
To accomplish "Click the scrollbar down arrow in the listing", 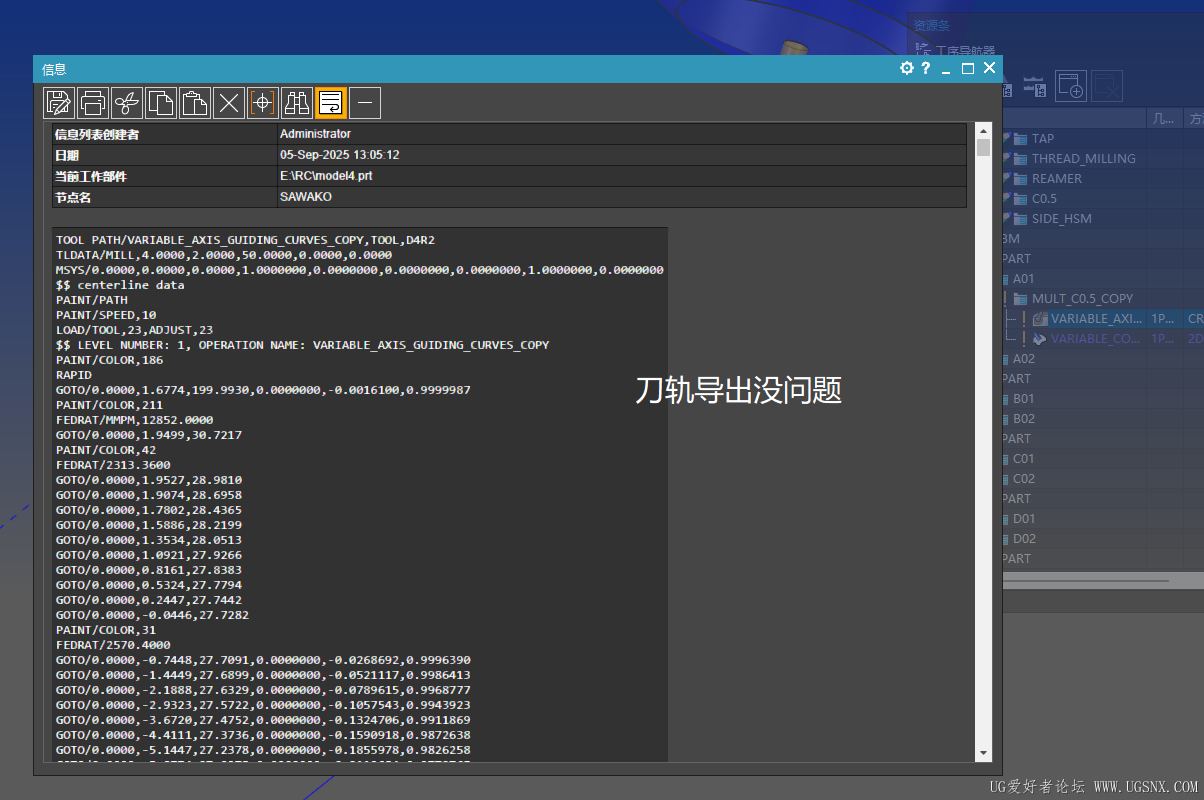I will click(983, 752).
